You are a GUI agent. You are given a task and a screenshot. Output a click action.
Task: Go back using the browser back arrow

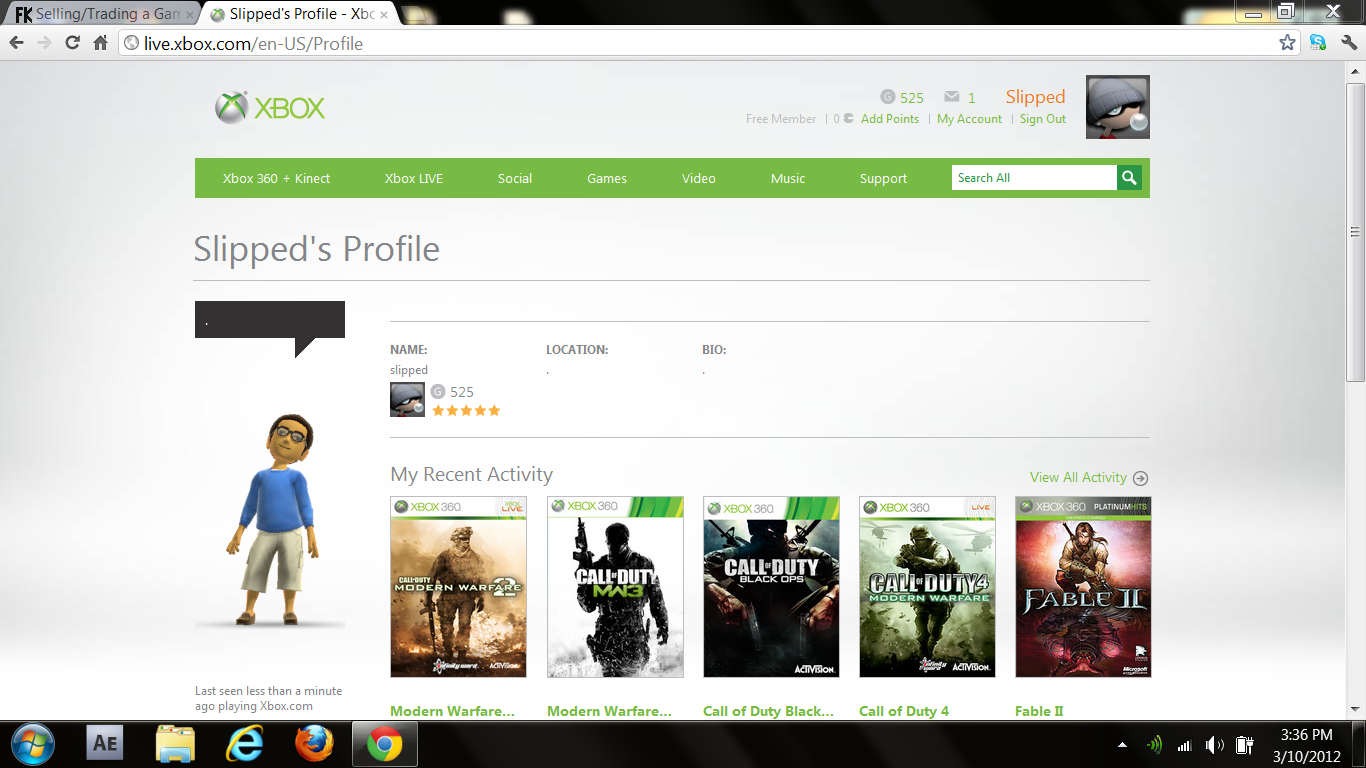[15, 43]
